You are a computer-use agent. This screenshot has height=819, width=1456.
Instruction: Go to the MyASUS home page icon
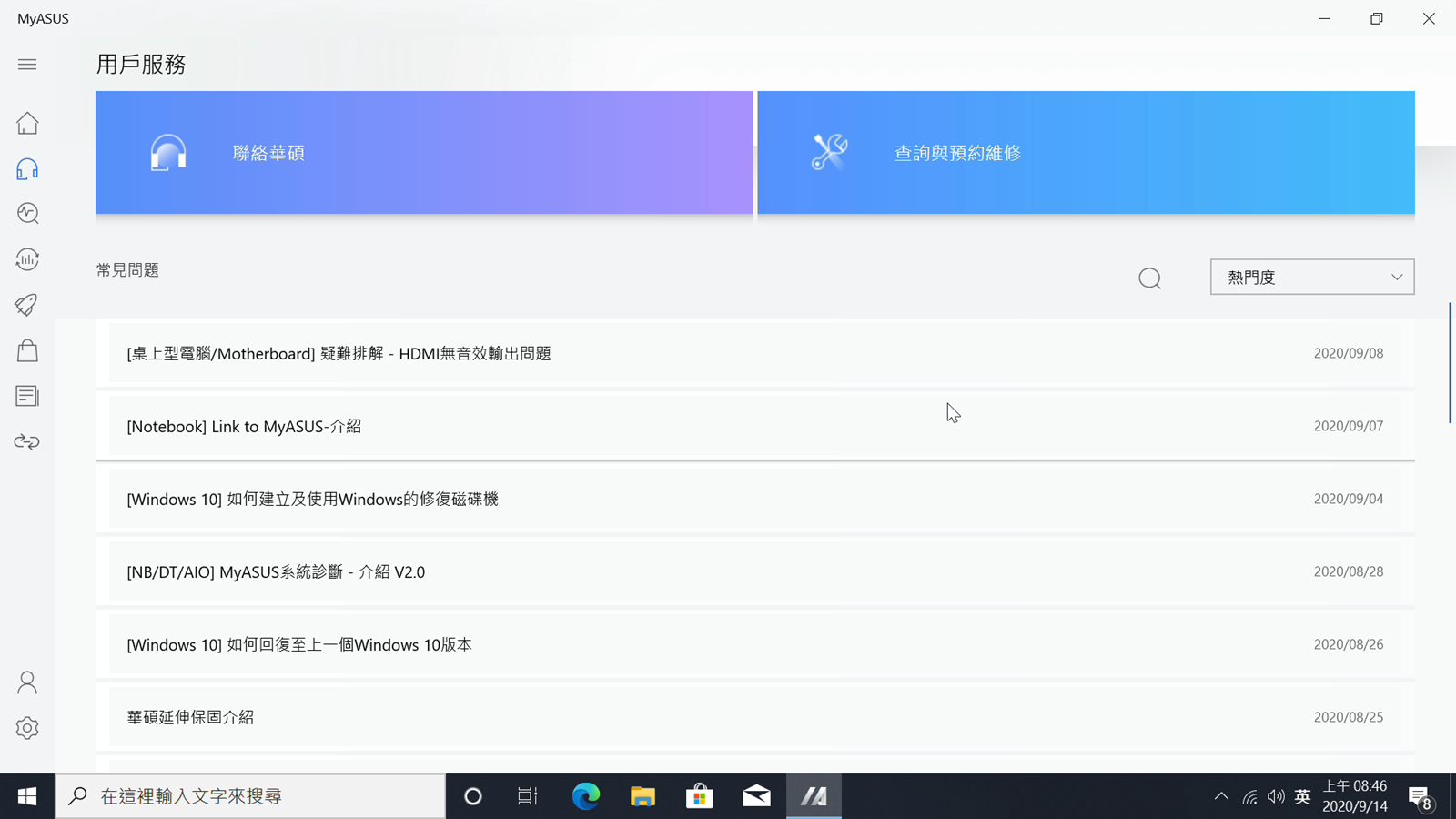27,123
